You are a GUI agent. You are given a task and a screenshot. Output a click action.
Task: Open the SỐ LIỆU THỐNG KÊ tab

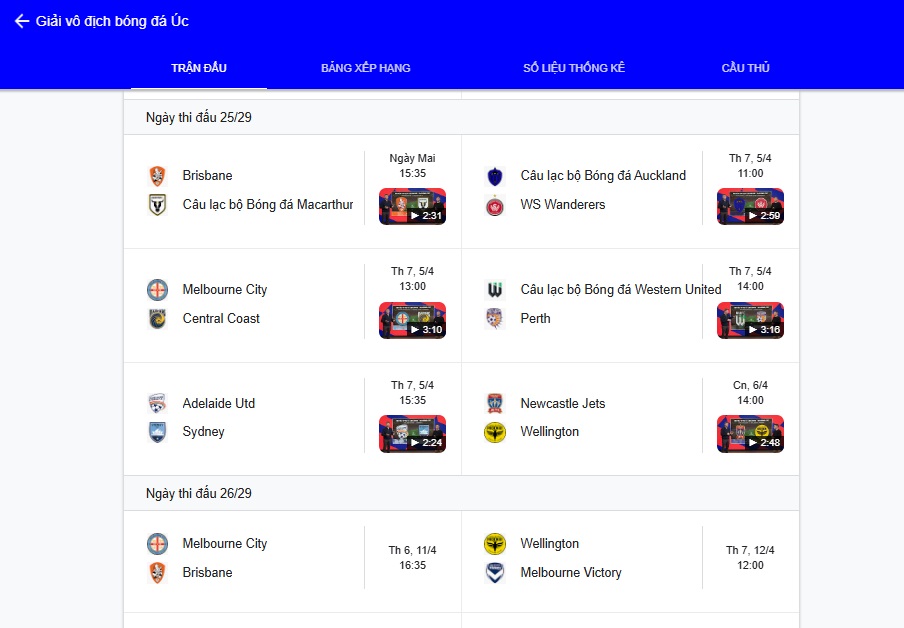tap(574, 68)
